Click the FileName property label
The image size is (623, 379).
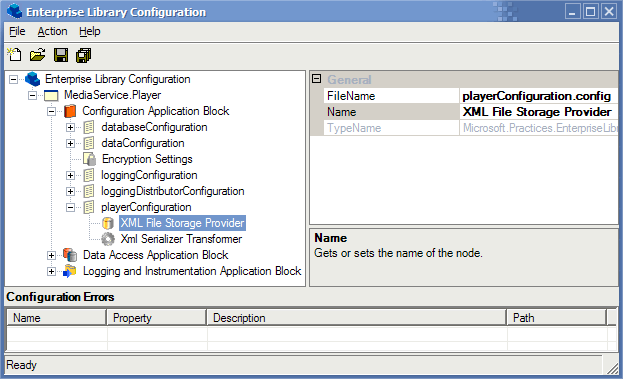point(391,96)
